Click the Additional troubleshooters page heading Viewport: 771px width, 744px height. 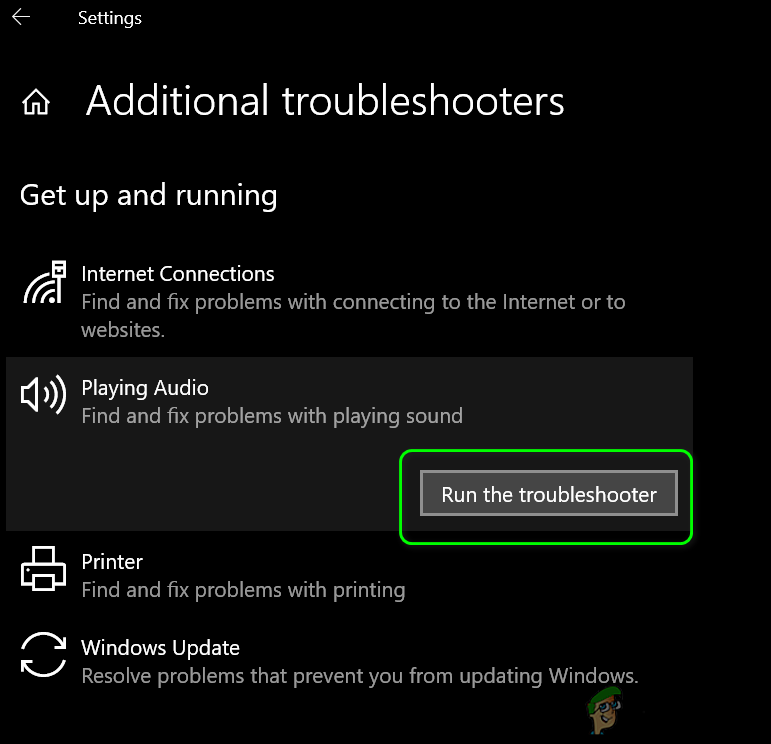click(325, 101)
